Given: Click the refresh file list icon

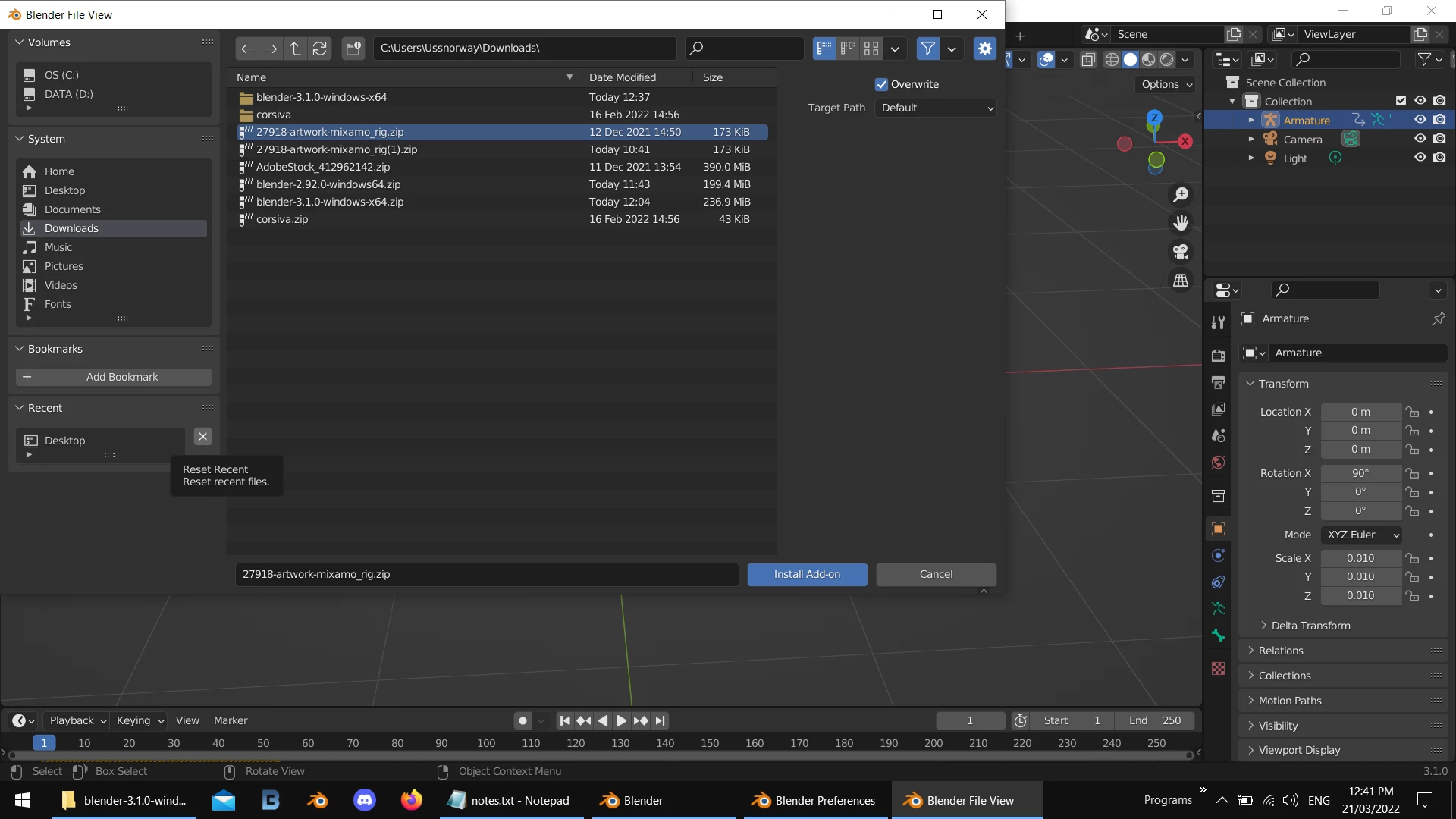Looking at the screenshot, I should point(319,49).
